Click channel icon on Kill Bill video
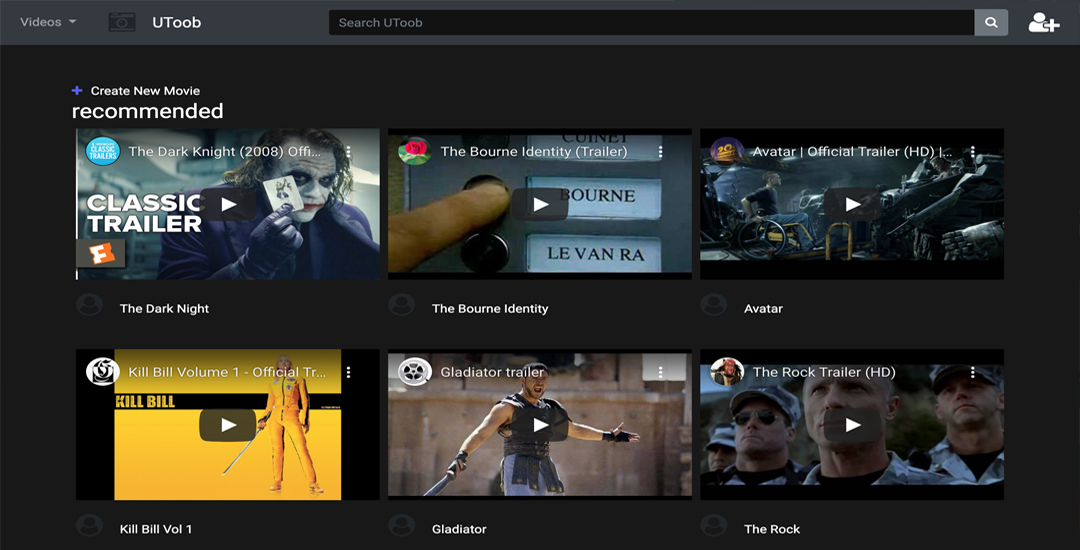Image resolution: width=1080 pixels, height=550 pixels. (x=103, y=372)
